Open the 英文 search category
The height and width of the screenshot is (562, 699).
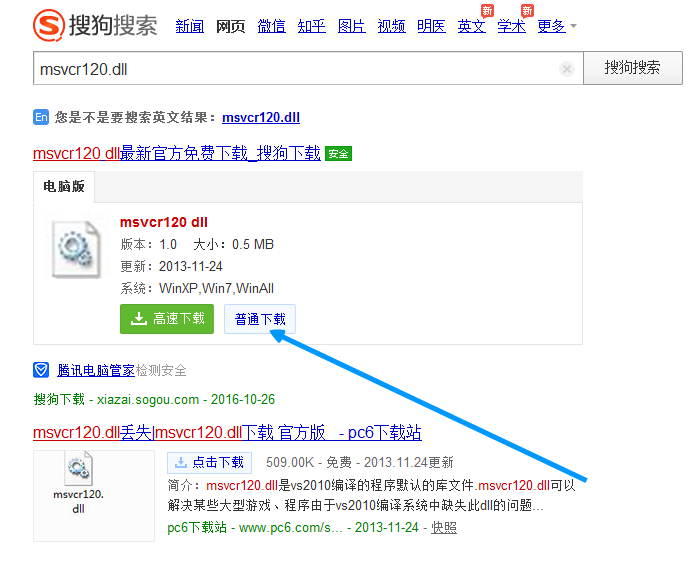[472, 26]
